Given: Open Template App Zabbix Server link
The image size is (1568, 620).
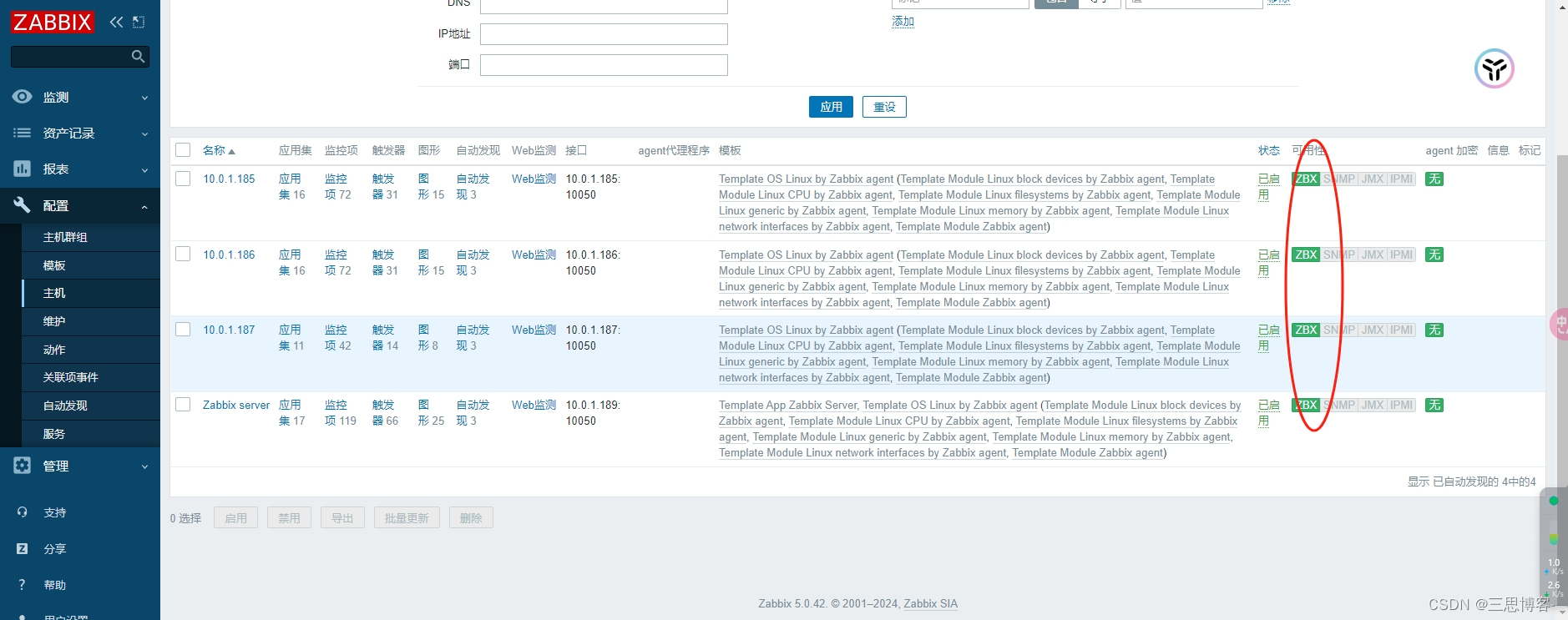Looking at the screenshot, I should point(787,405).
